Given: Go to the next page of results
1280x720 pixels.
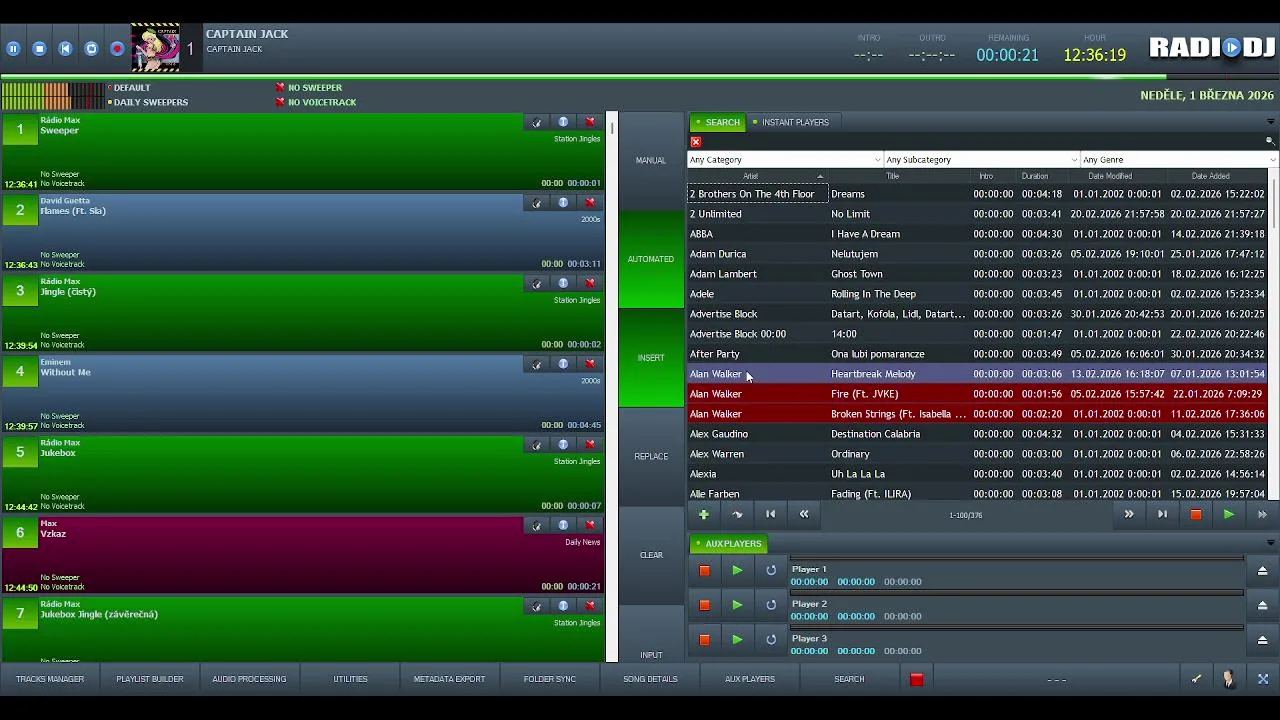Looking at the screenshot, I should click(1129, 514).
